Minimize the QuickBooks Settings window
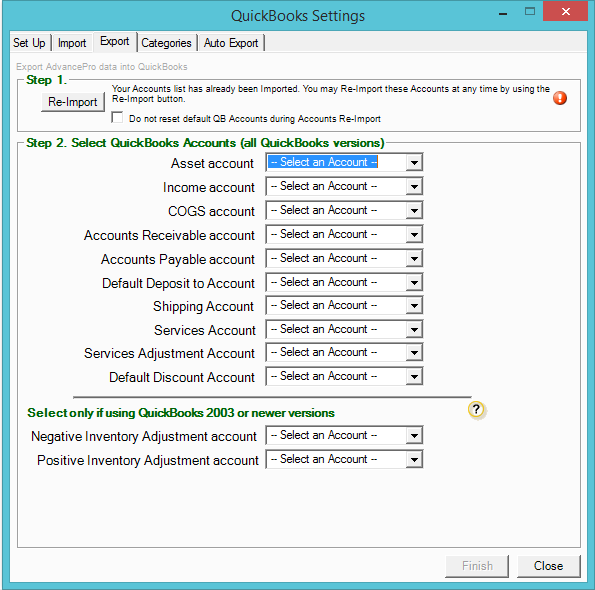This screenshot has width=595, height=590. [503, 14]
